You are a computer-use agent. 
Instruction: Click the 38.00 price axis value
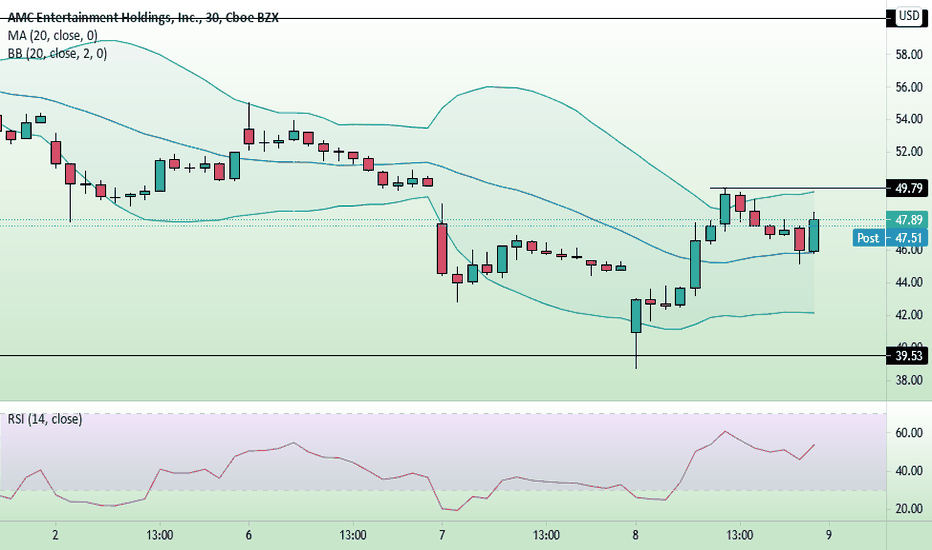click(909, 380)
